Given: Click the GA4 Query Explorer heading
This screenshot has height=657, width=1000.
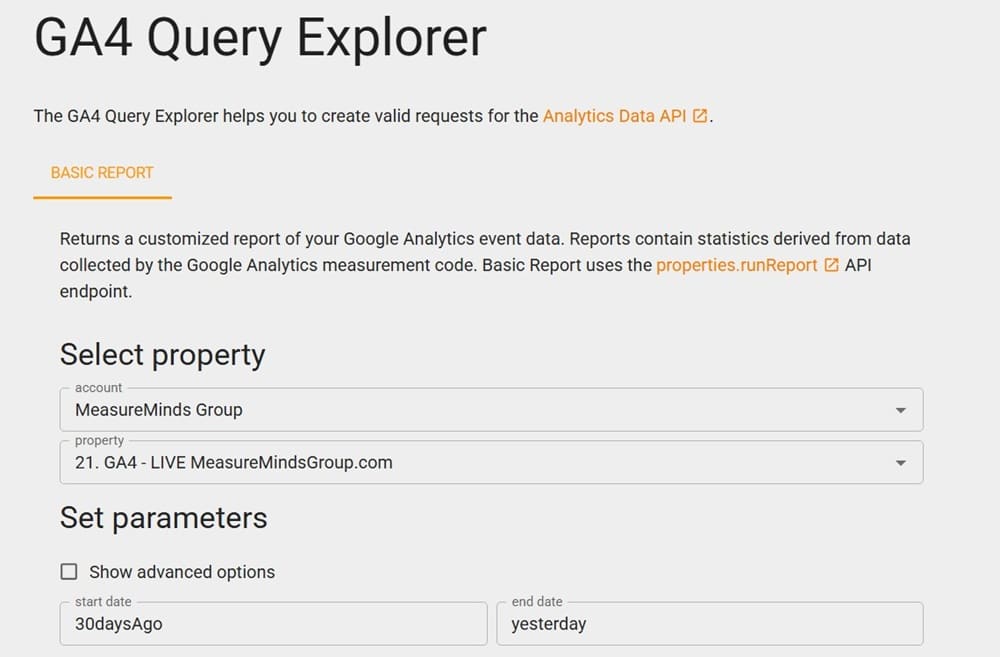Looking at the screenshot, I should click(x=260, y=38).
